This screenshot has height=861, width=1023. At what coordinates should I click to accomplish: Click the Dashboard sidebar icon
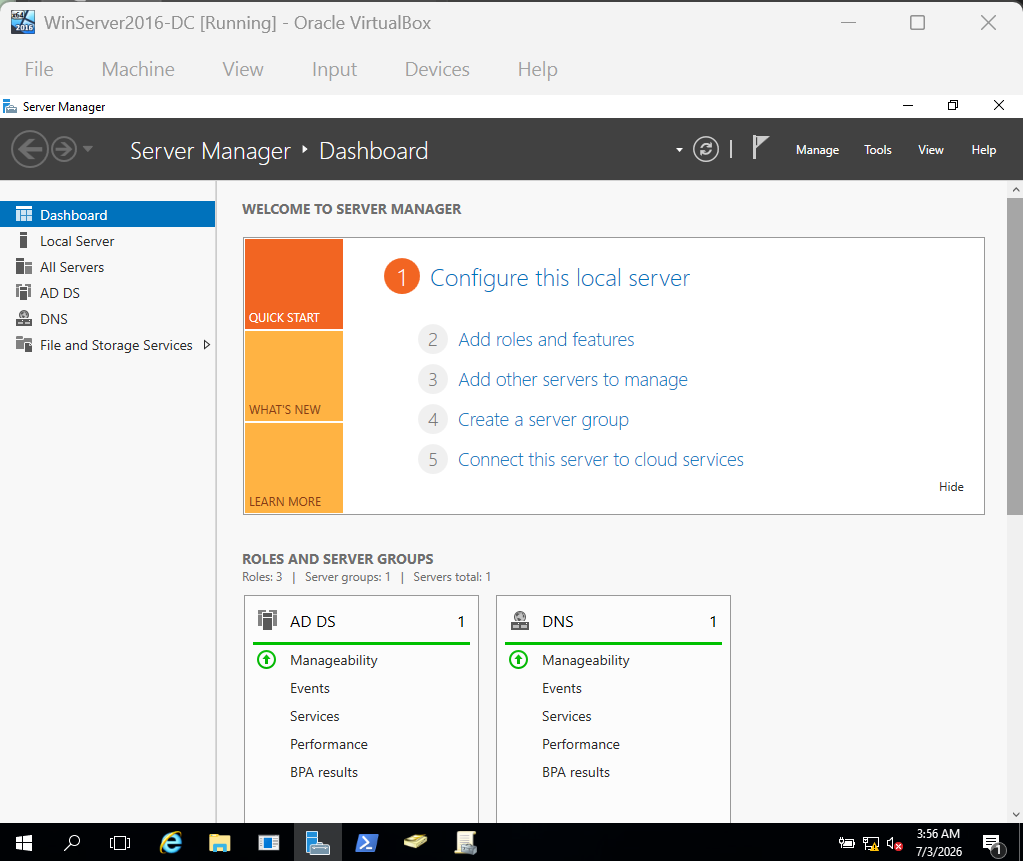[24, 214]
